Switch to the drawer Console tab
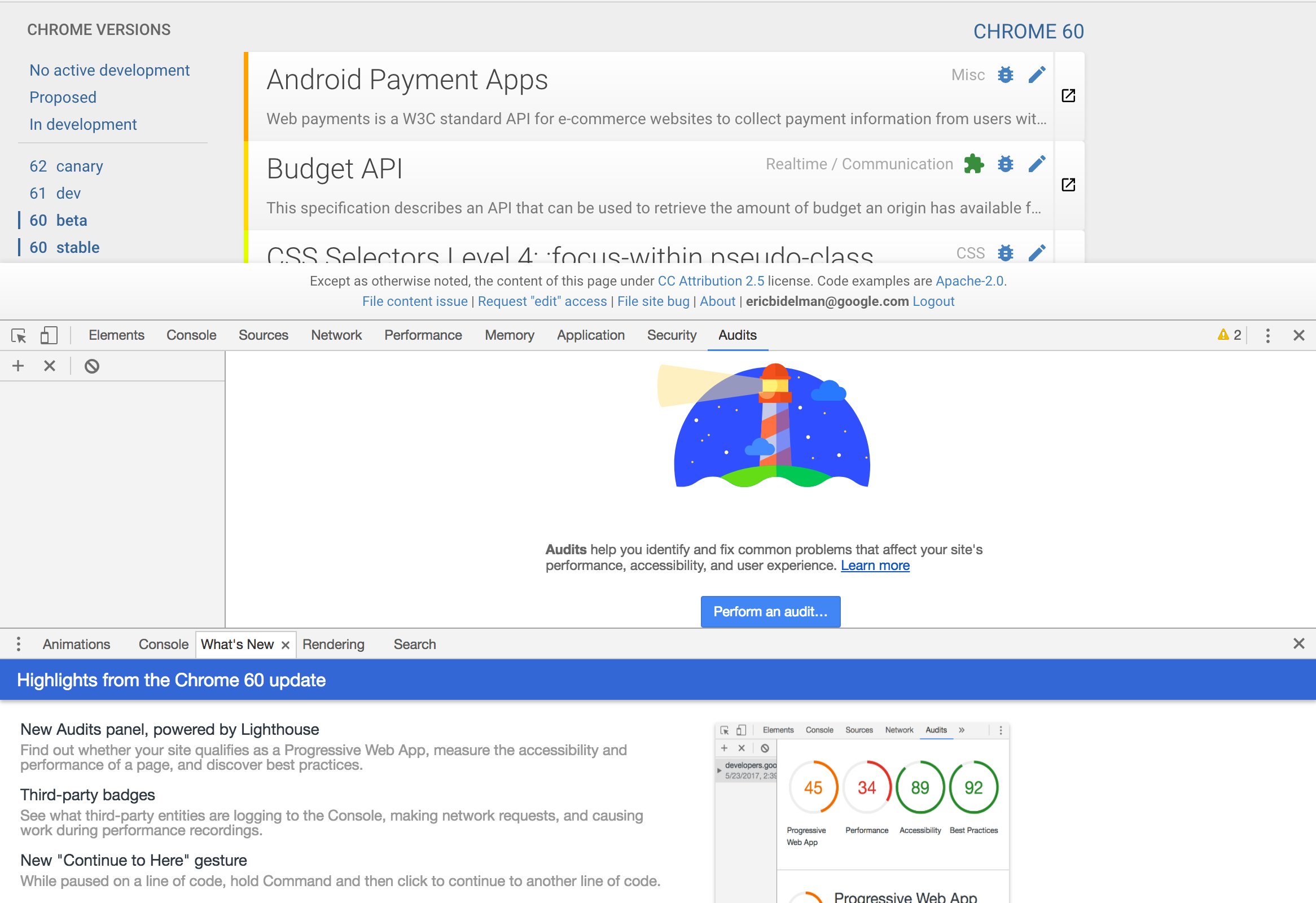 tap(164, 645)
